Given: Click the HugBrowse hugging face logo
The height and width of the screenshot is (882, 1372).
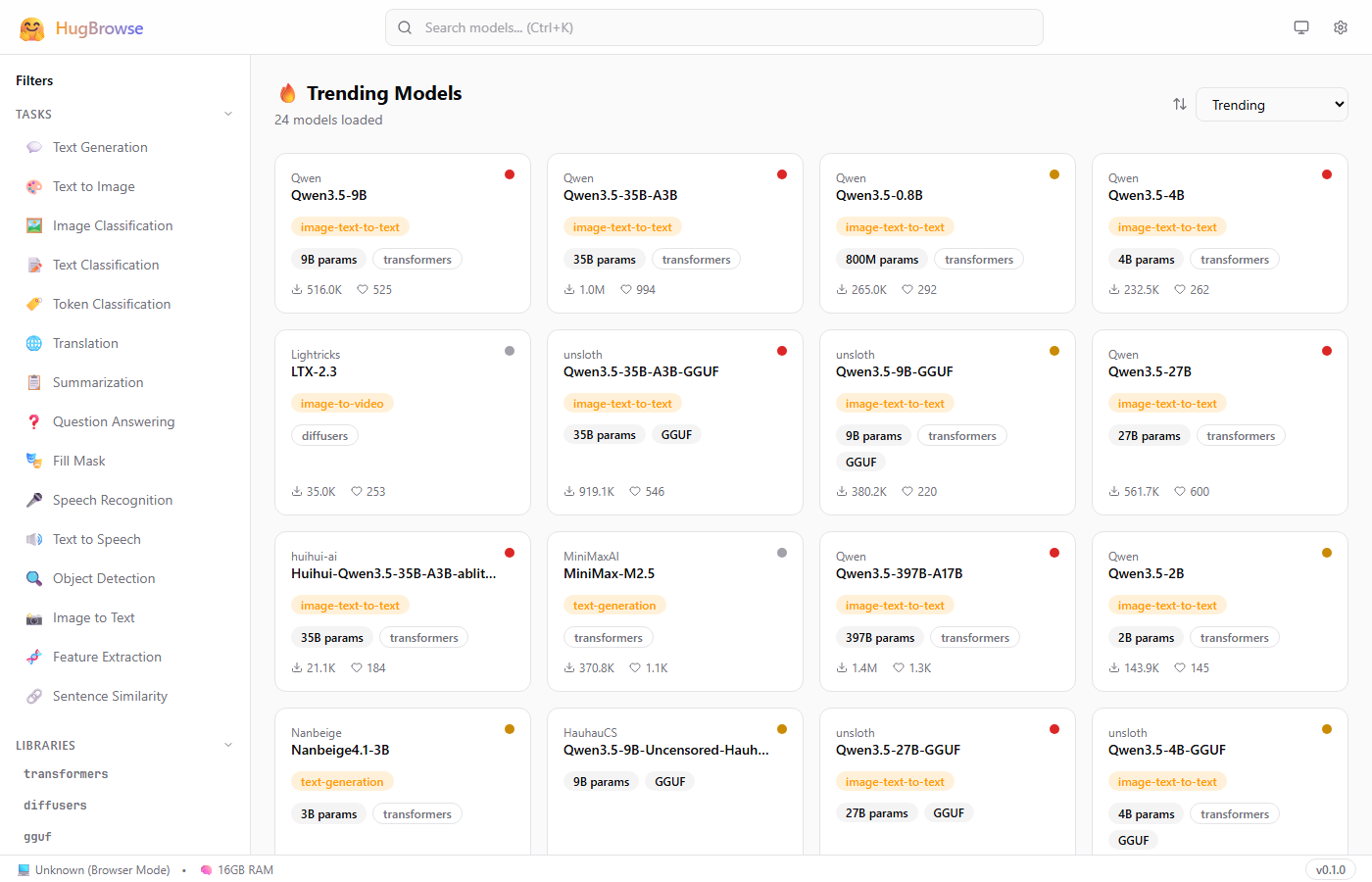Looking at the screenshot, I should (x=33, y=27).
